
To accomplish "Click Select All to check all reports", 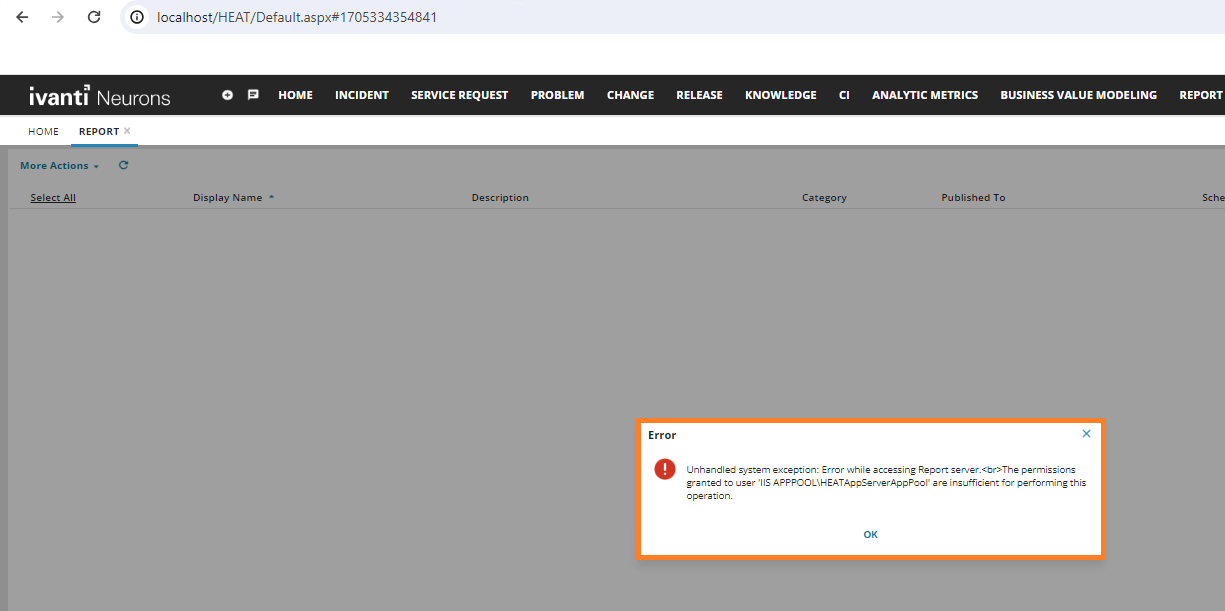I will 52,197.
